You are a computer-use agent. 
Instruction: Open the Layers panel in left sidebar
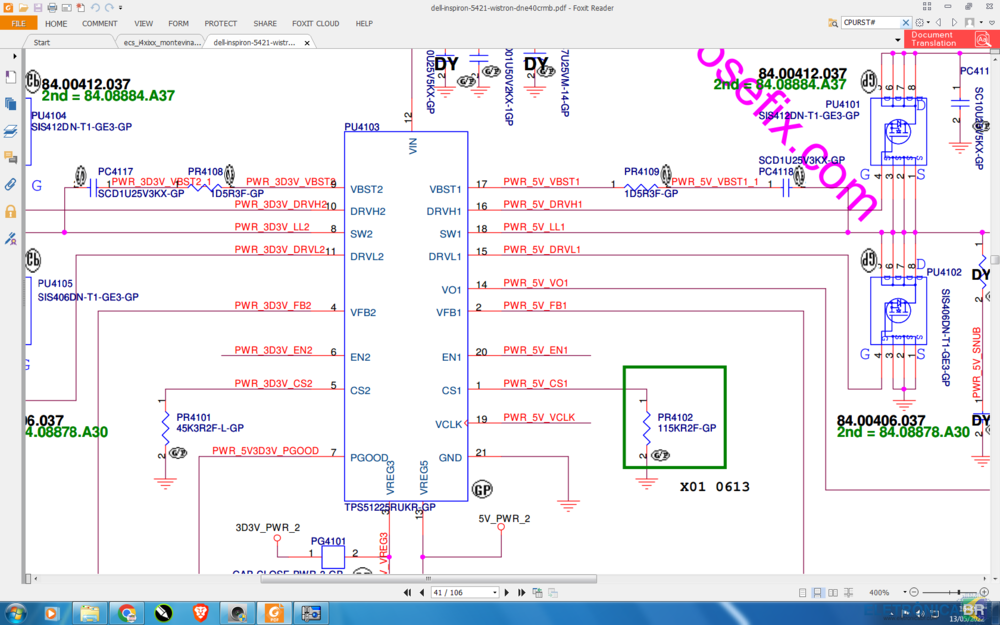(10, 131)
